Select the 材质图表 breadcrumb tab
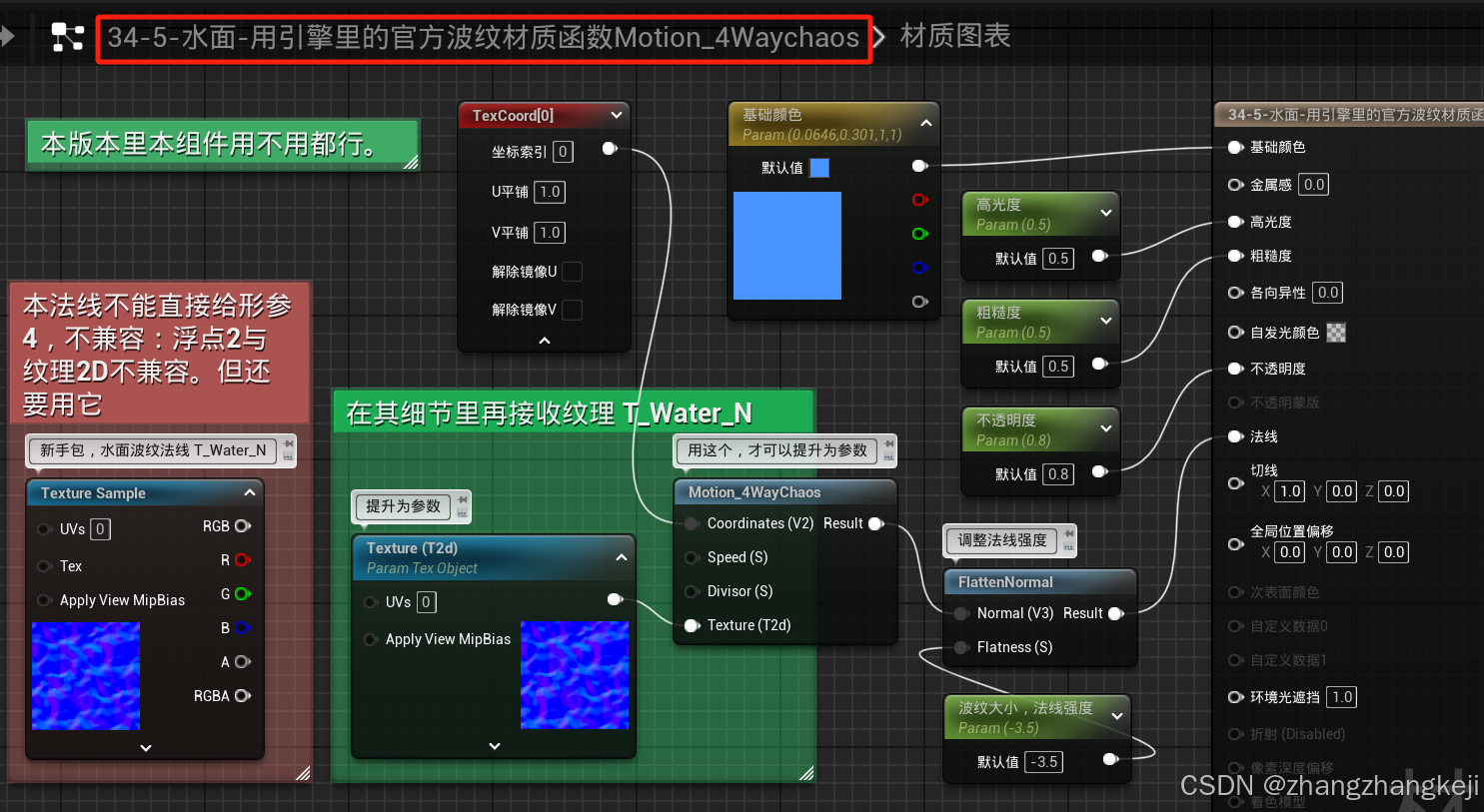The height and width of the screenshot is (812, 1484). (x=954, y=36)
